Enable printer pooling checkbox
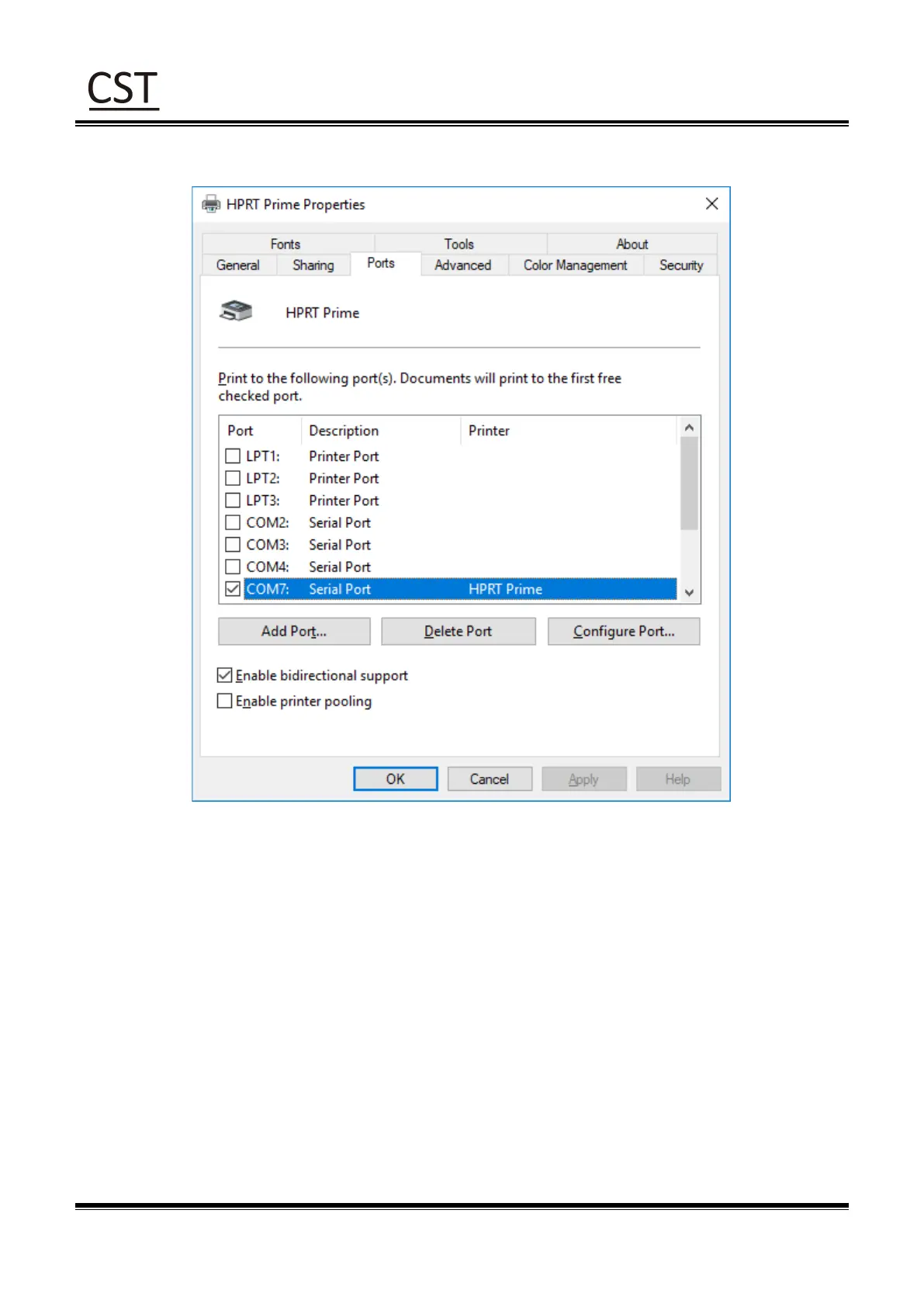This screenshot has width=924, height=1307. pos(225,701)
